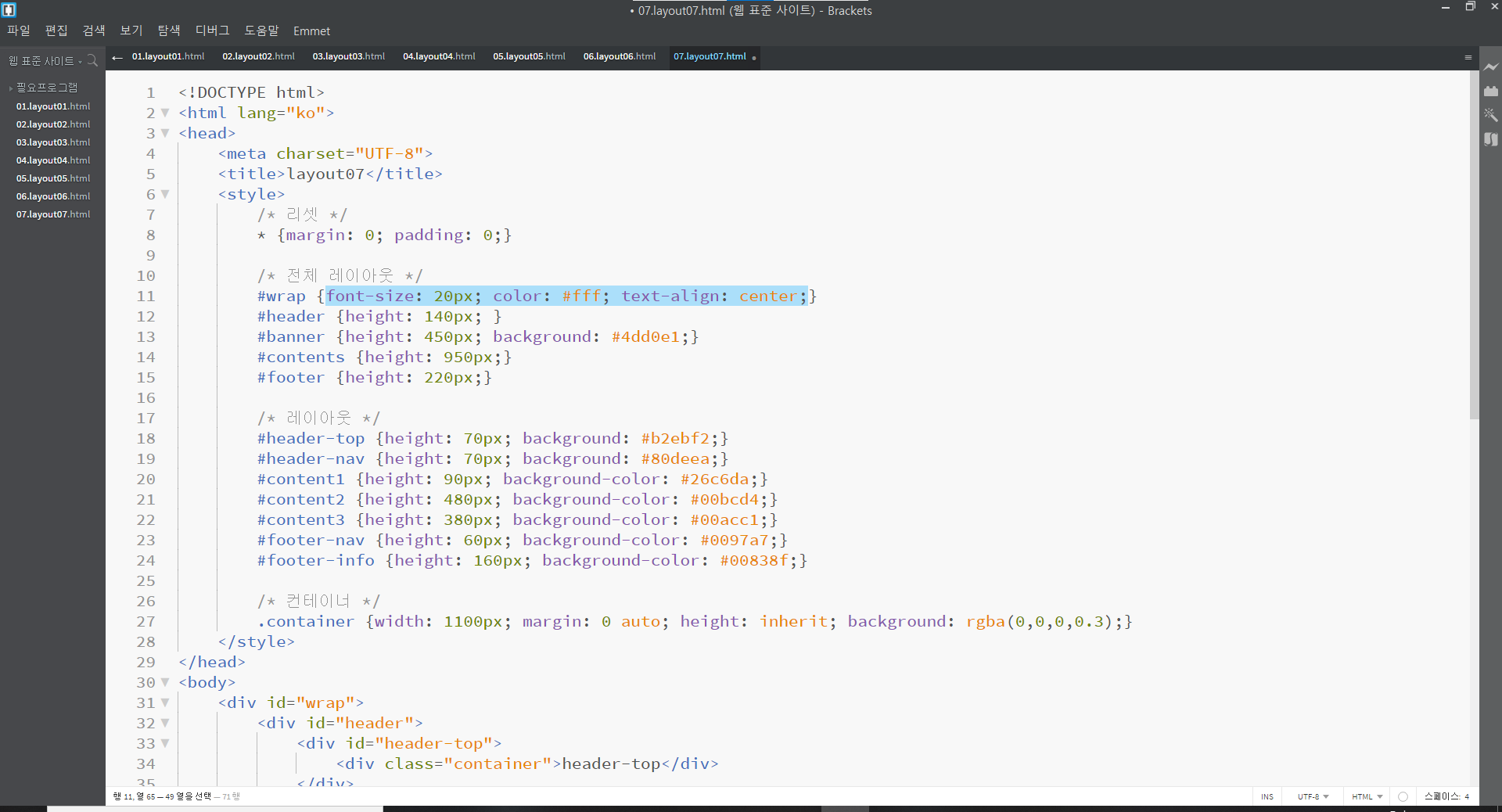Toggle INS insert mode in status bar
Image resolution: width=1502 pixels, height=812 pixels.
(1267, 796)
